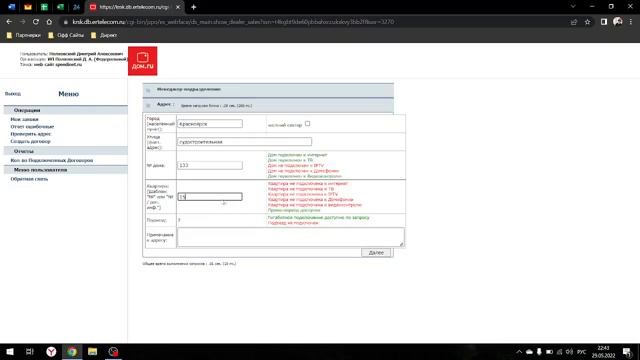Viewport: 640px width, 360px height.
Task: Open the Партнерки bookmarks folder
Action: coord(24,36)
